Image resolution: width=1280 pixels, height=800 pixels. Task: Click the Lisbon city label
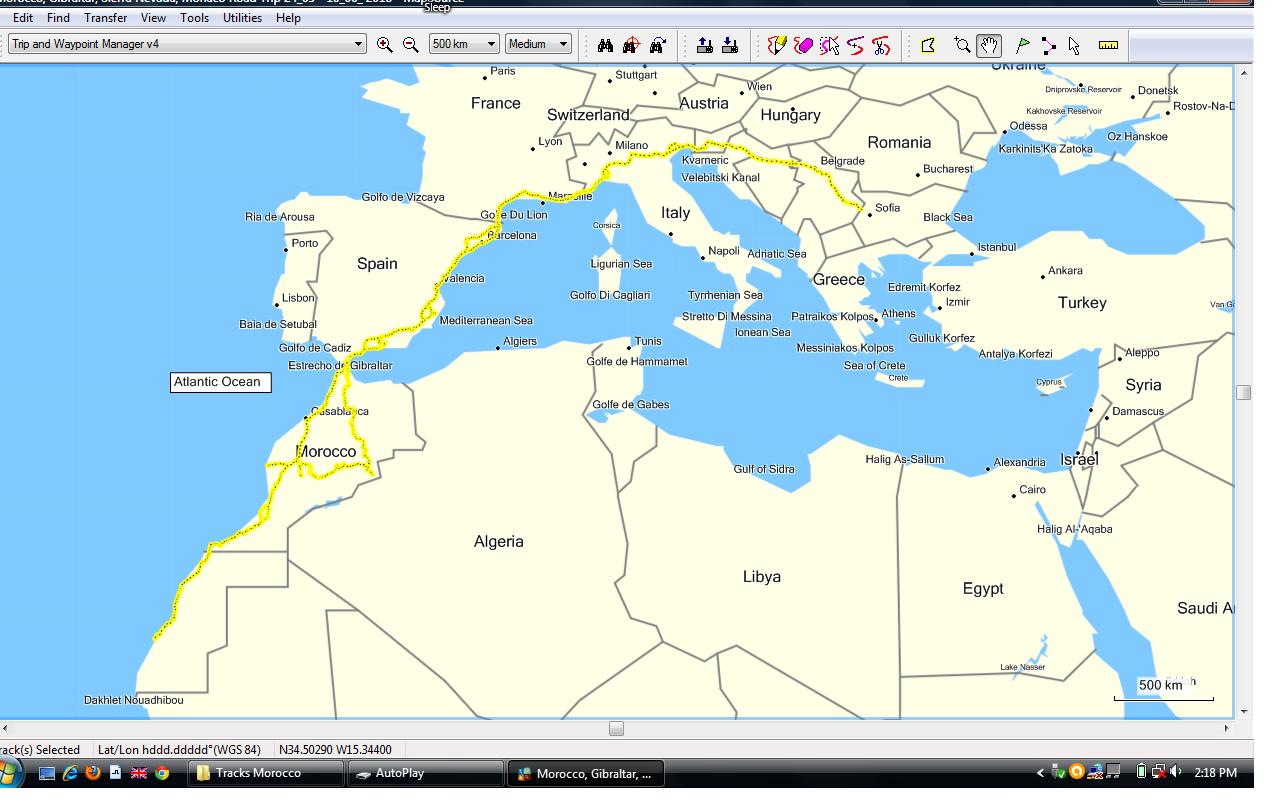point(298,298)
